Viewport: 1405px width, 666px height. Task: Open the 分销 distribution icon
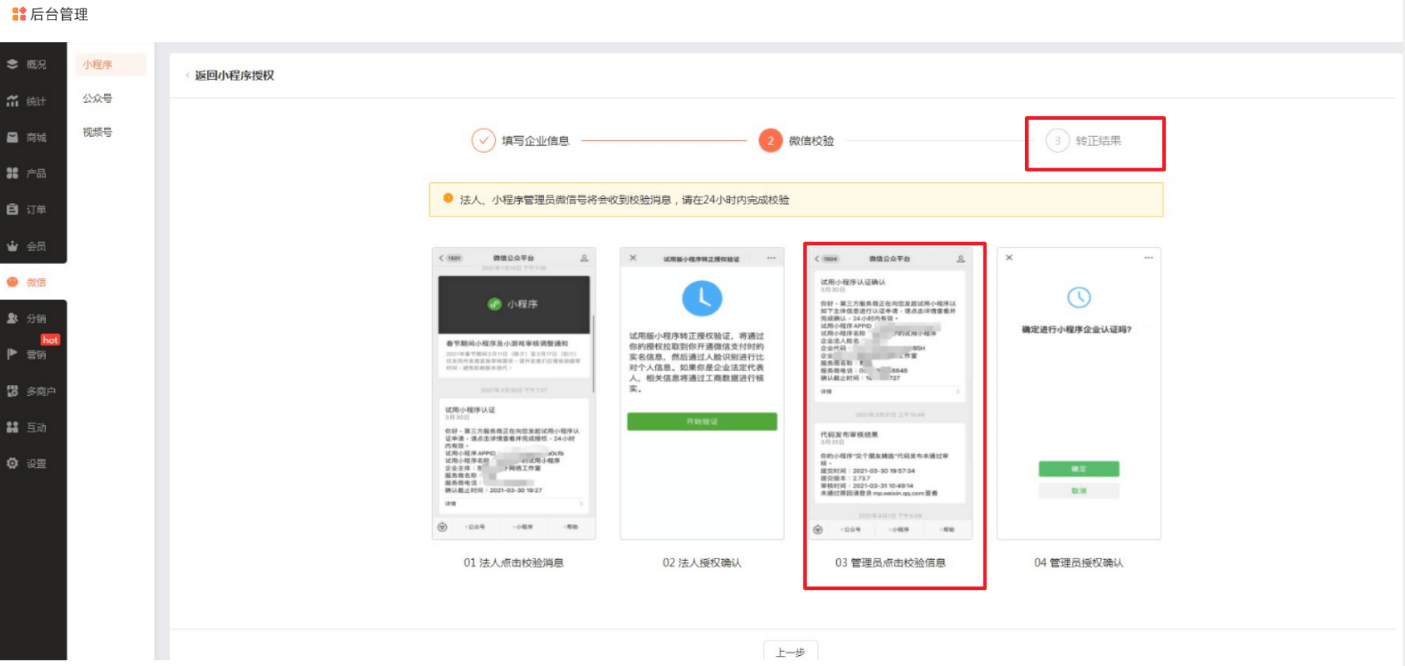click(12, 318)
